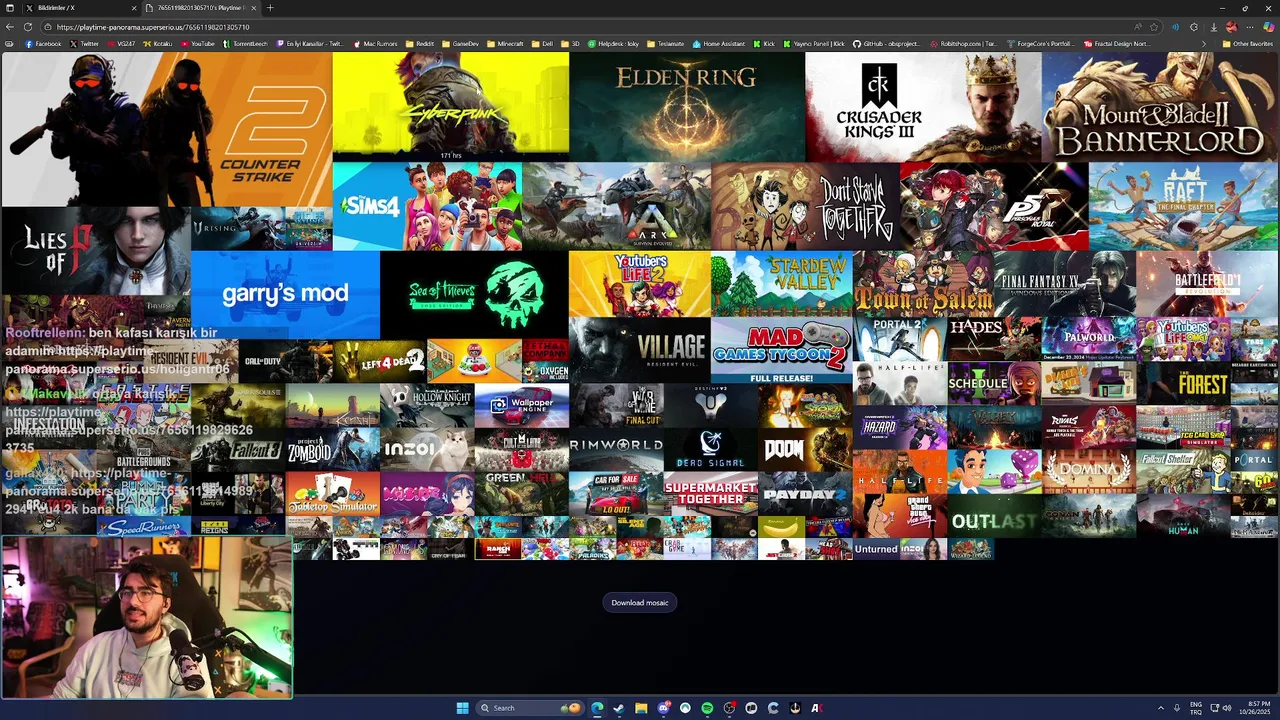Refresh the page in browser
Viewport: 1280px width, 720px height.
[27, 27]
